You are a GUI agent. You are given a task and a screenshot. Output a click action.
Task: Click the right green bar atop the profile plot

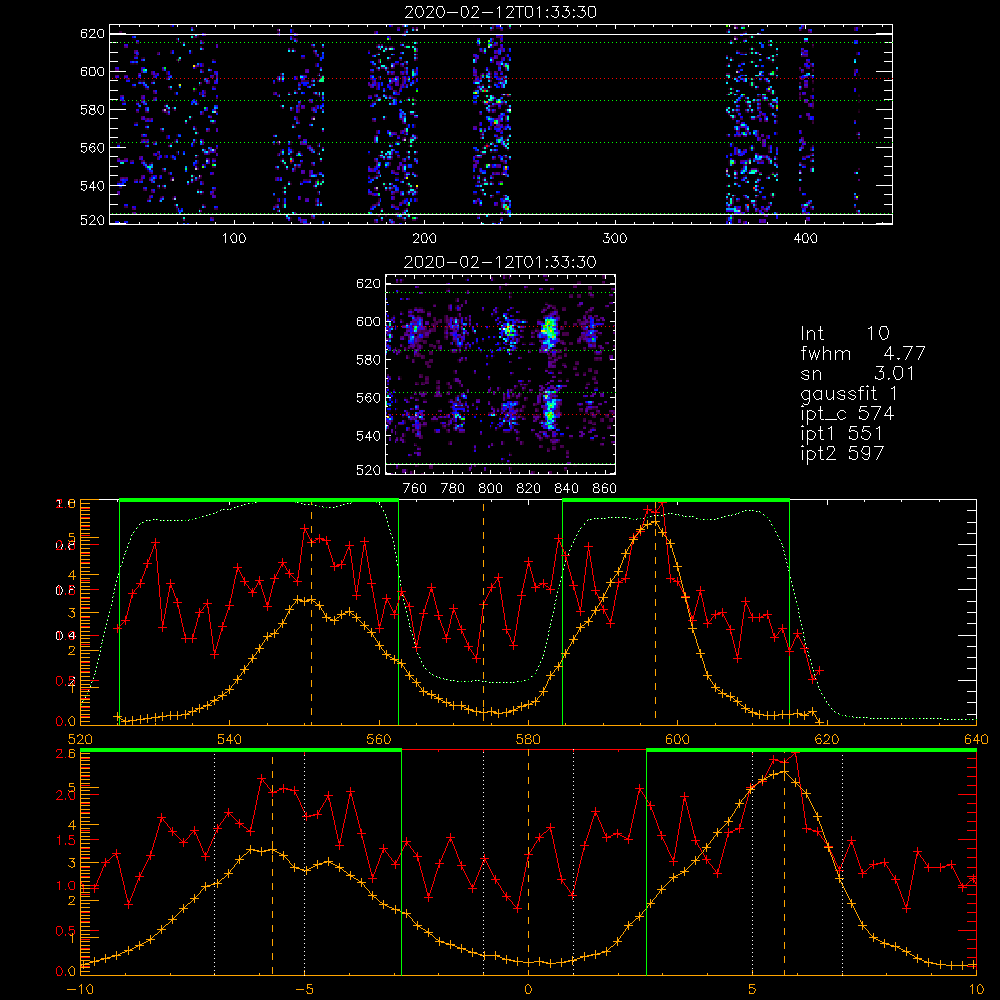676,500
